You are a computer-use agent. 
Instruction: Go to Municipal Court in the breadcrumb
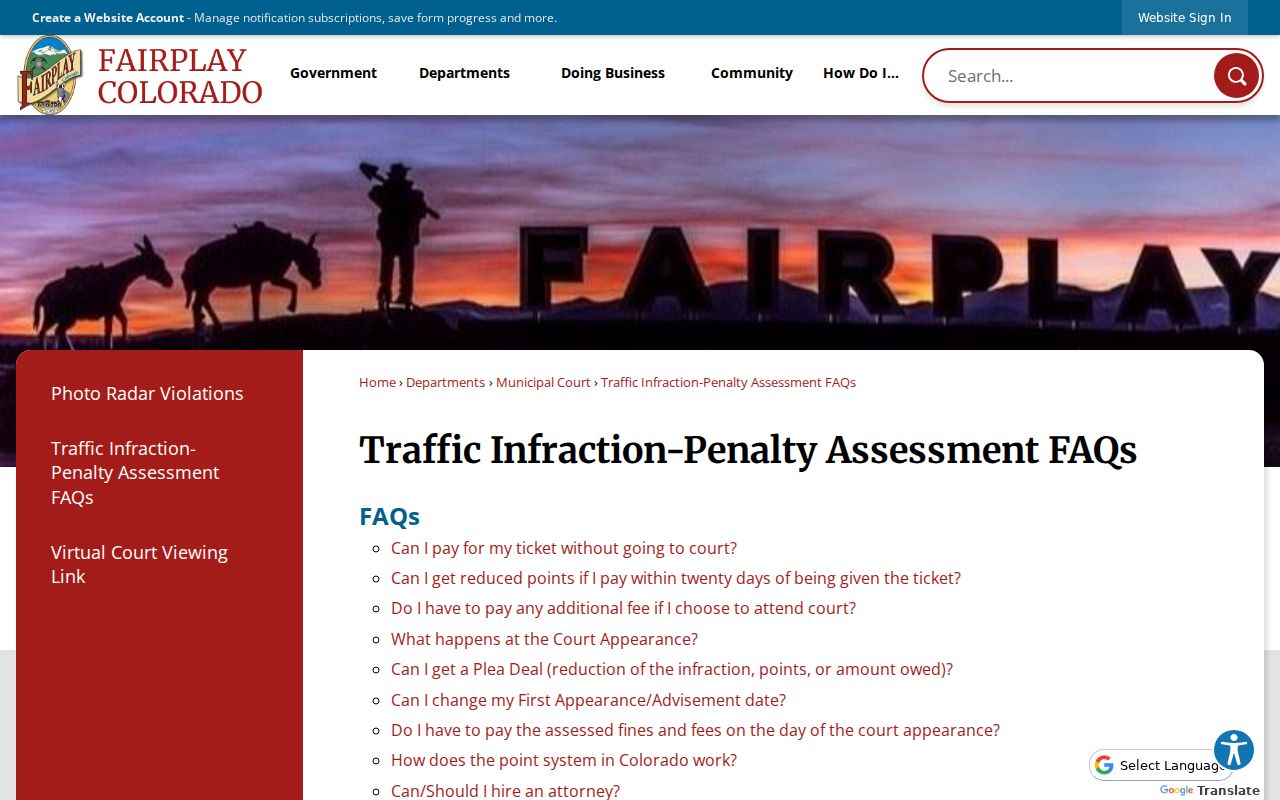pyautogui.click(x=543, y=382)
